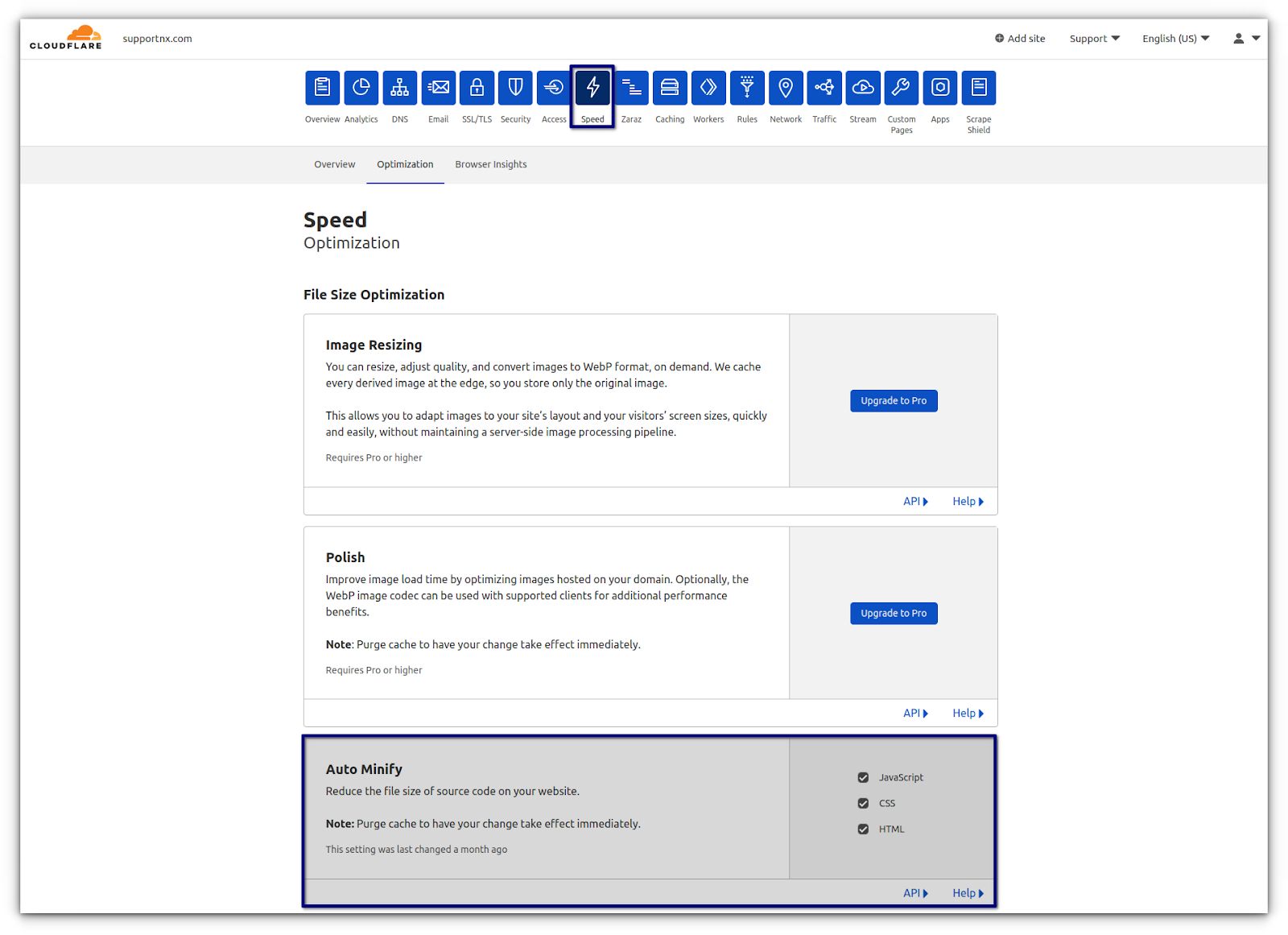The height and width of the screenshot is (935, 1288).
Task: Open the Support dropdown
Action: click(1093, 38)
